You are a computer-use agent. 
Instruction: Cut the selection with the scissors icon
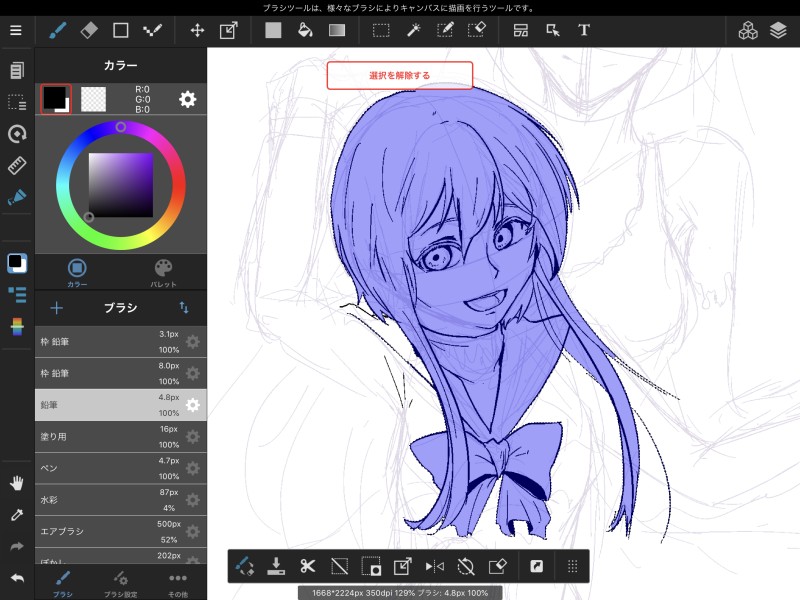coord(308,566)
